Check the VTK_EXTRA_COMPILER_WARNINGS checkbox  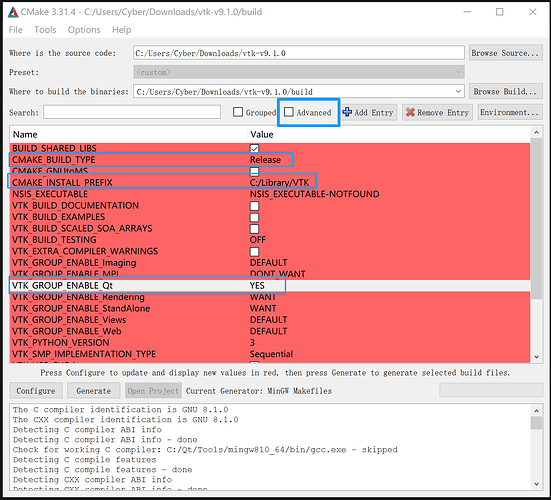[254, 252]
